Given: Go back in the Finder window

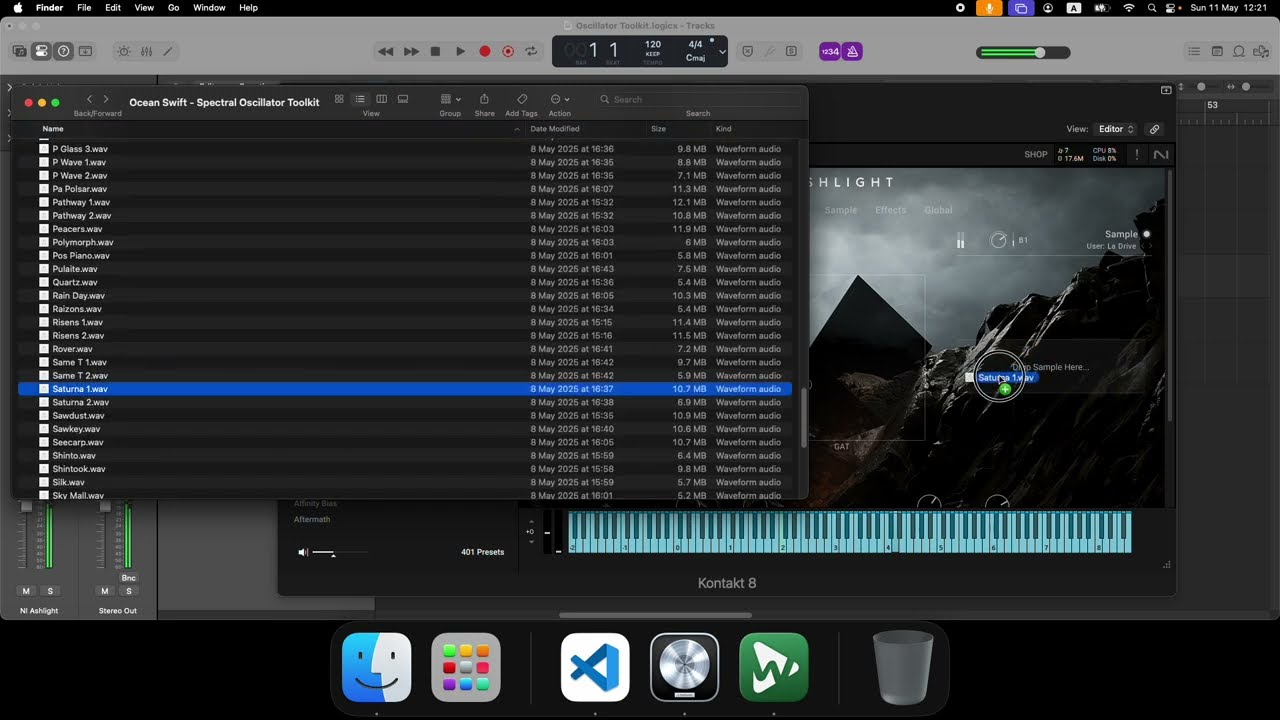Looking at the screenshot, I should [x=89, y=99].
